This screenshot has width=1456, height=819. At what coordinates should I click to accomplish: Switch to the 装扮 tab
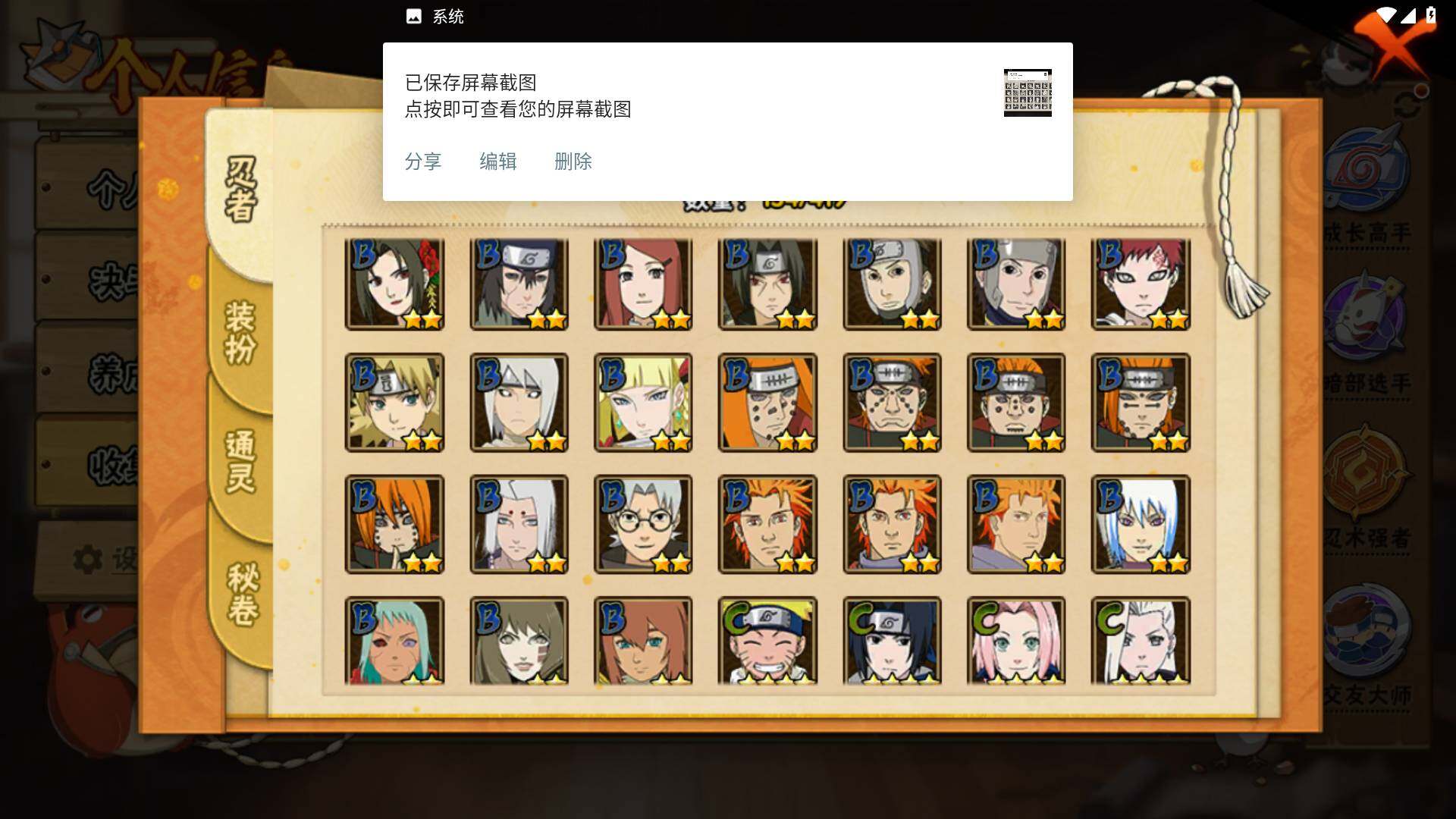tap(240, 332)
